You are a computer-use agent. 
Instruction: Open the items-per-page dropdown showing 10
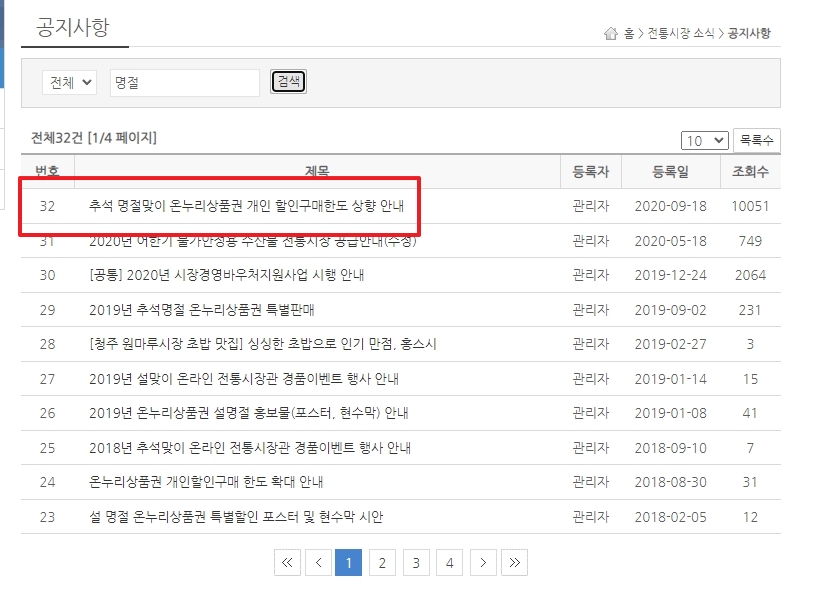[705, 140]
